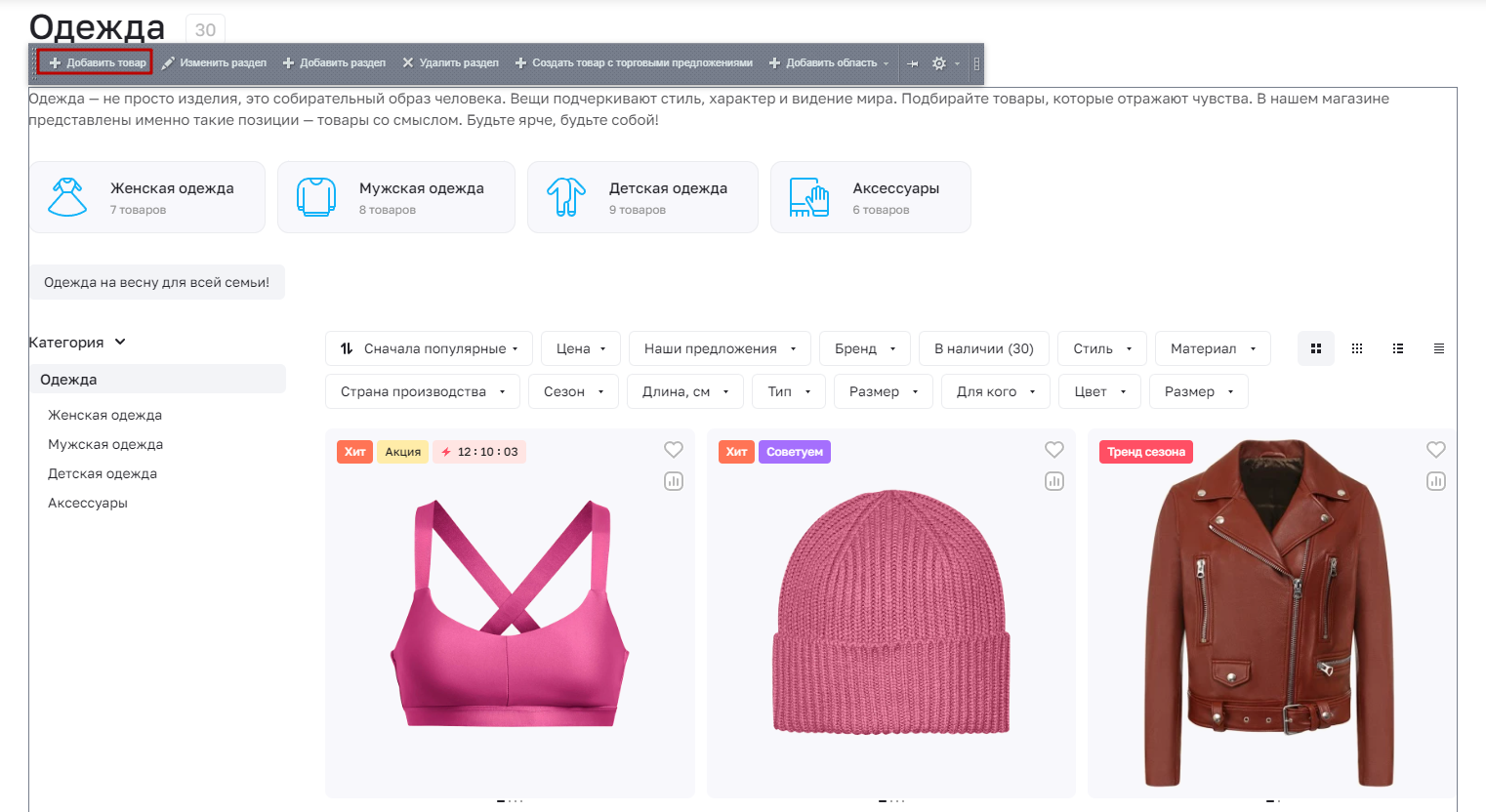
Task: Click the 'Тренд сезона' badge
Action: [x=1146, y=452]
